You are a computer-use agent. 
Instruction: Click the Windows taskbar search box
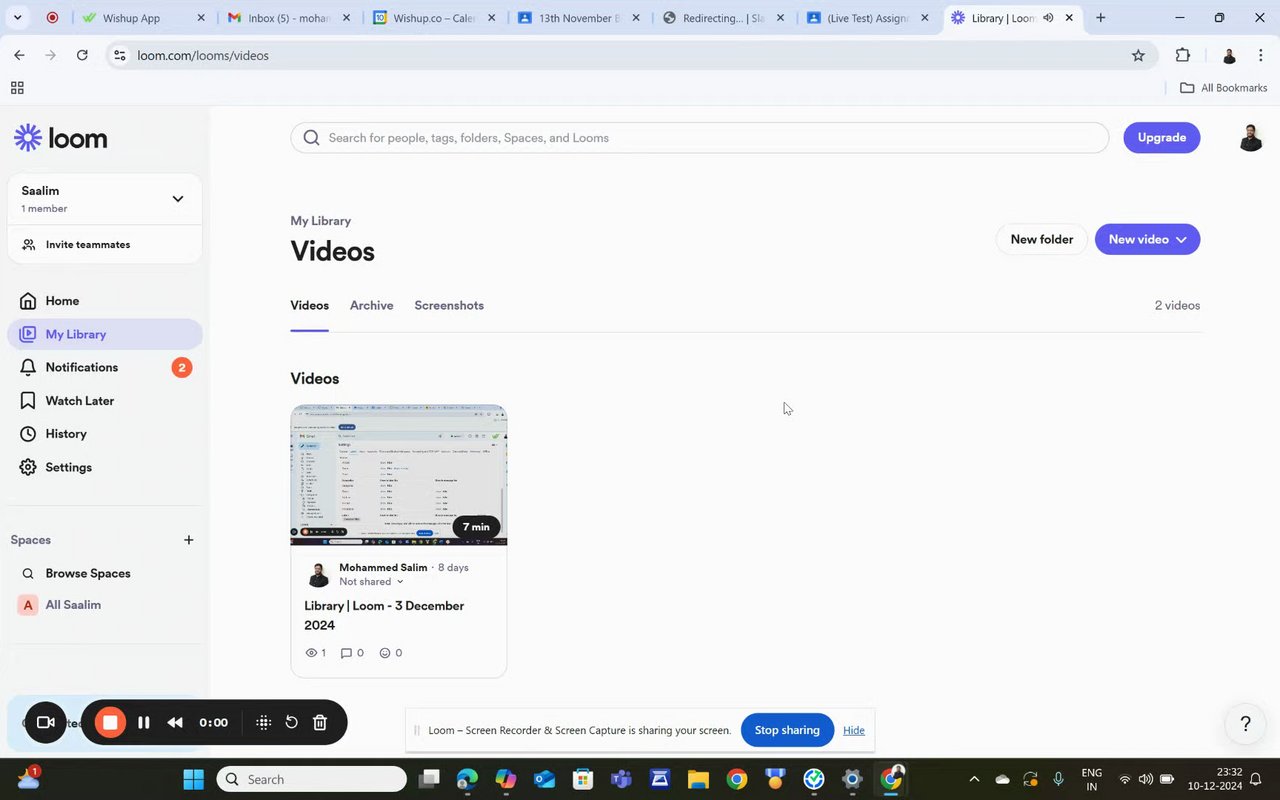point(312,779)
